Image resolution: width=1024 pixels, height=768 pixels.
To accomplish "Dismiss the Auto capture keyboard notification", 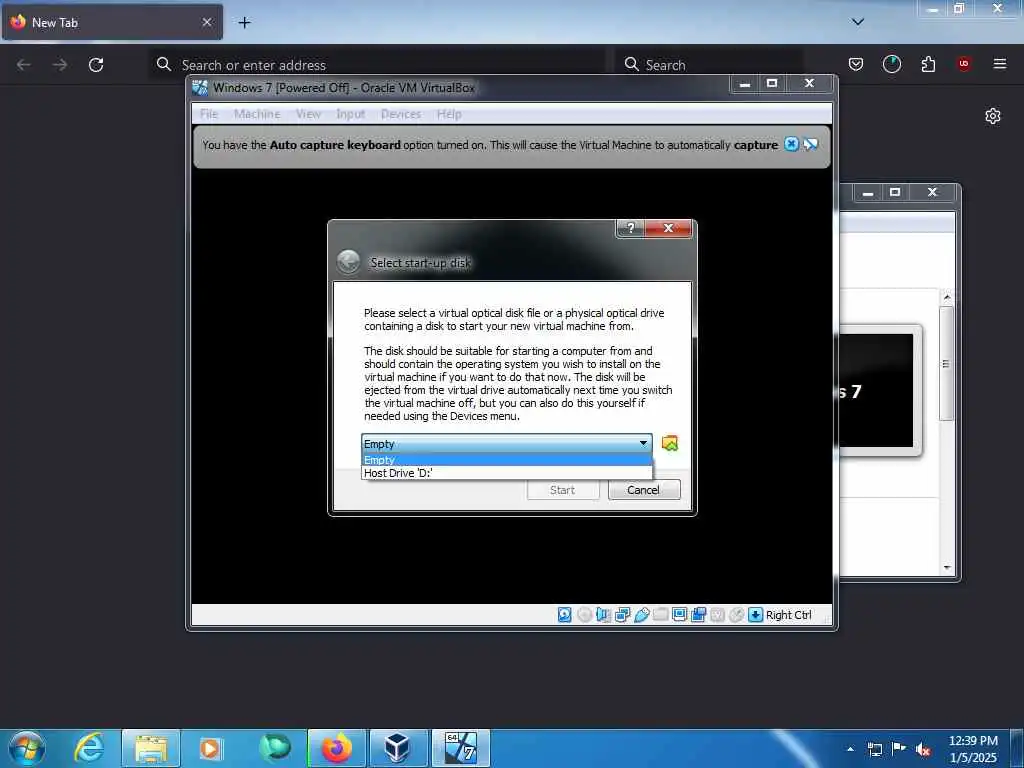I will [791, 144].
